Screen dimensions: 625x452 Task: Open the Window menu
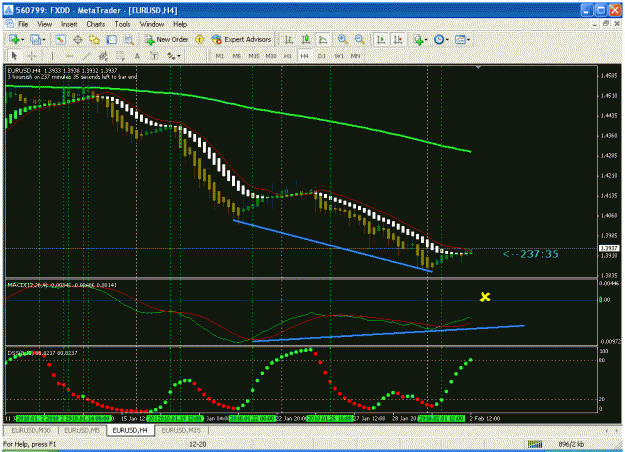[x=152, y=24]
